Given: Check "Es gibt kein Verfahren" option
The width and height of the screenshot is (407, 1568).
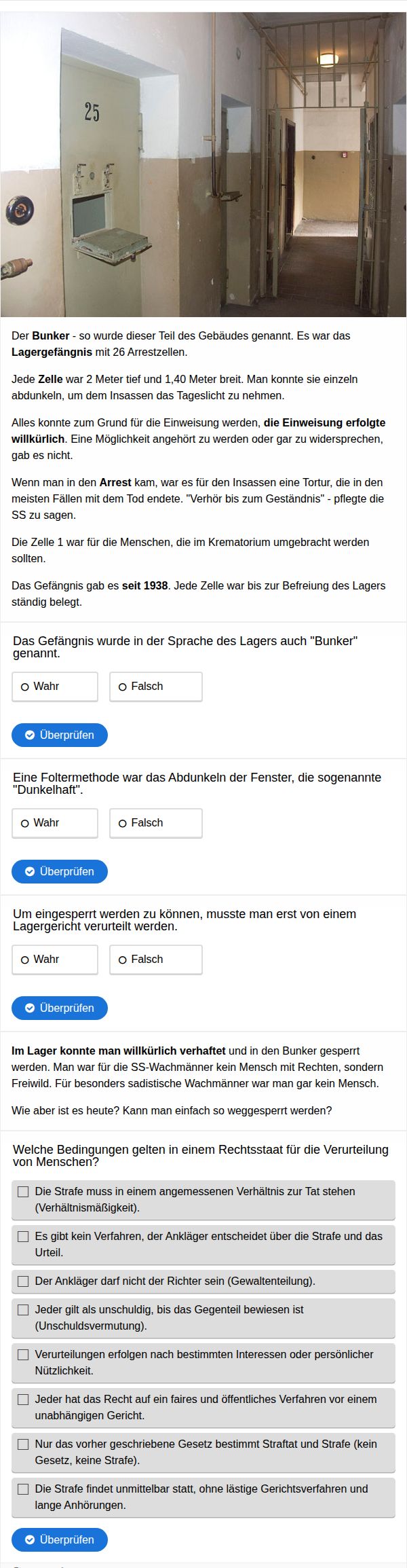Looking at the screenshot, I should coord(23,1237).
